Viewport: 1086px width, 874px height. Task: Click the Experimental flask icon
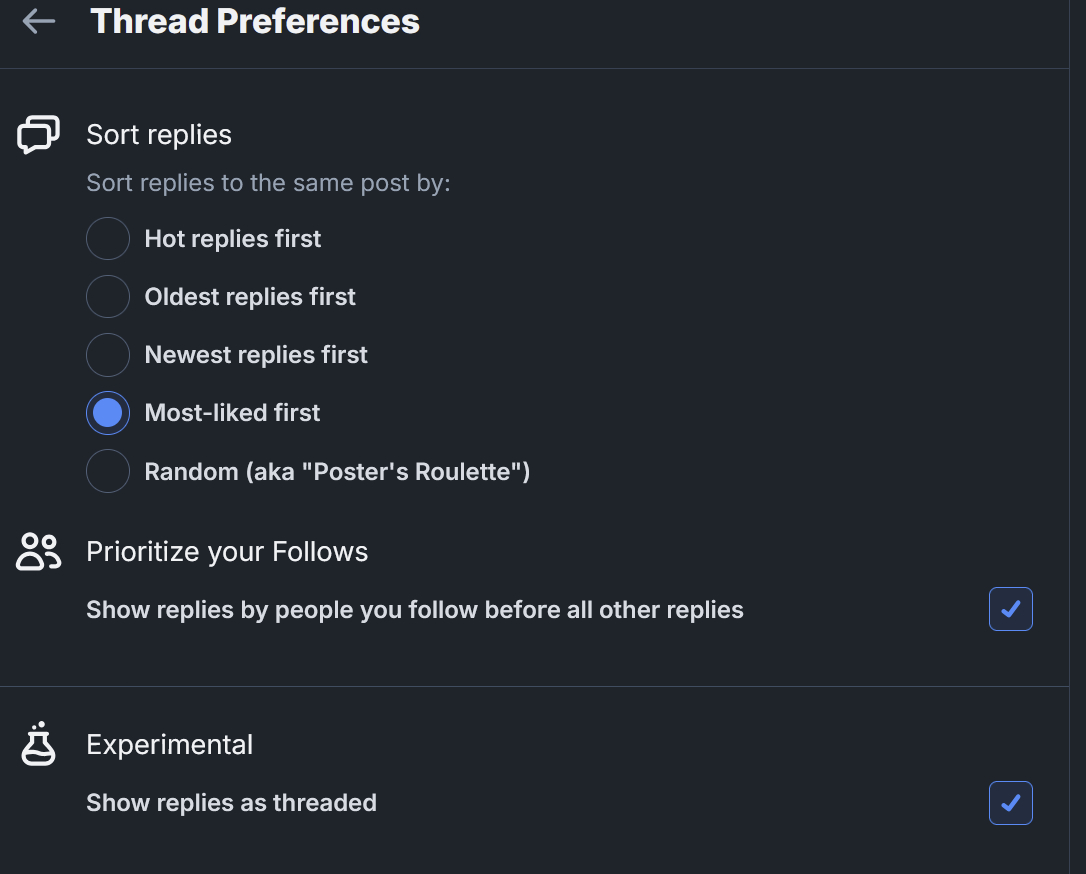39,745
